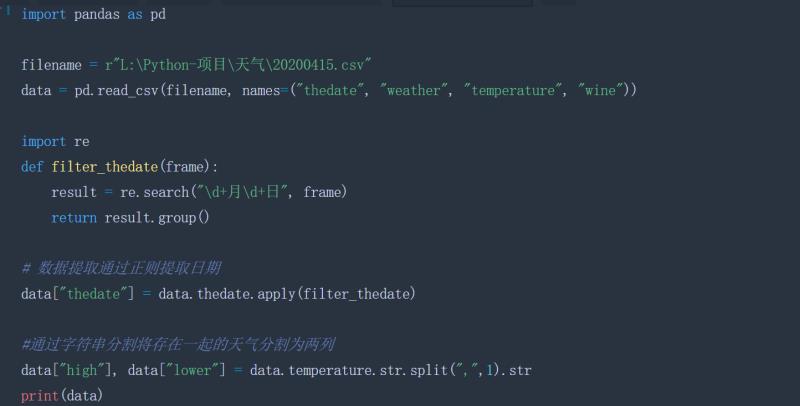Place cursor on the "import re" line
The image size is (800, 406).
click(55, 141)
